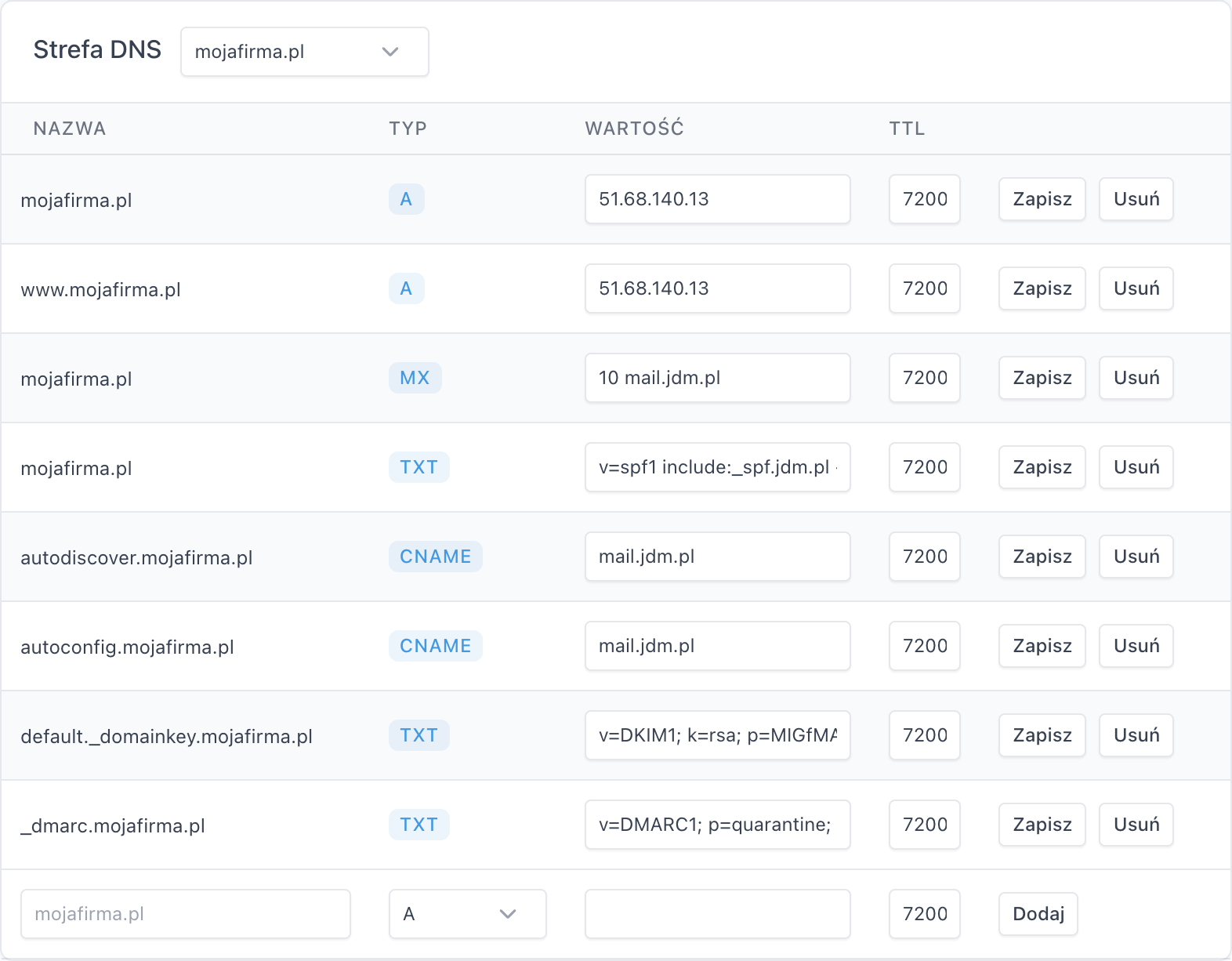Click the MX type badge
The height and width of the screenshot is (961, 1232).
click(x=415, y=378)
